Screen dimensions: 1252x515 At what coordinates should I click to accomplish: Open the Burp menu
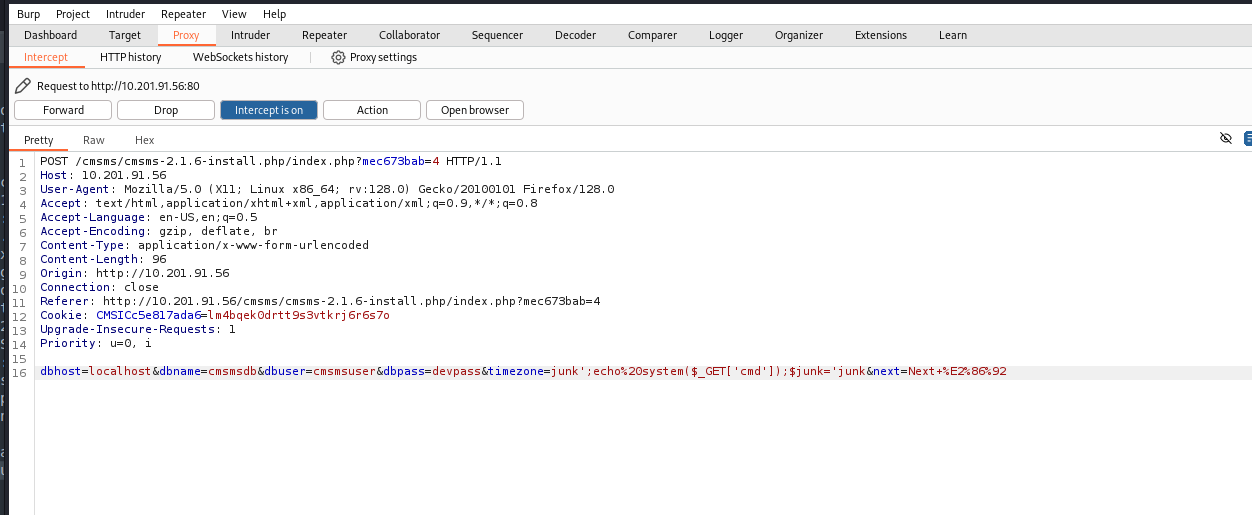(x=29, y=14)
